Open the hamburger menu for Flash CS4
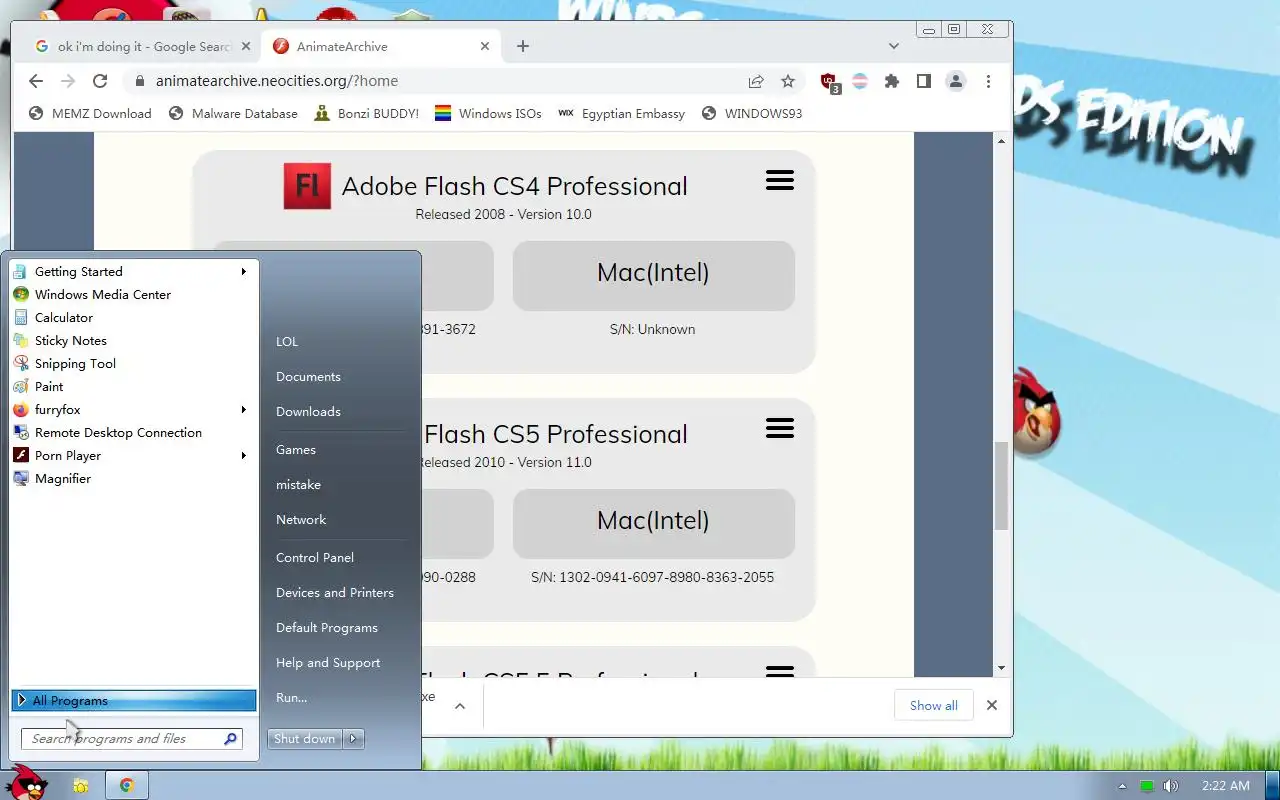The height and width of the screenshot is (800, 1280). click(780, 180)
